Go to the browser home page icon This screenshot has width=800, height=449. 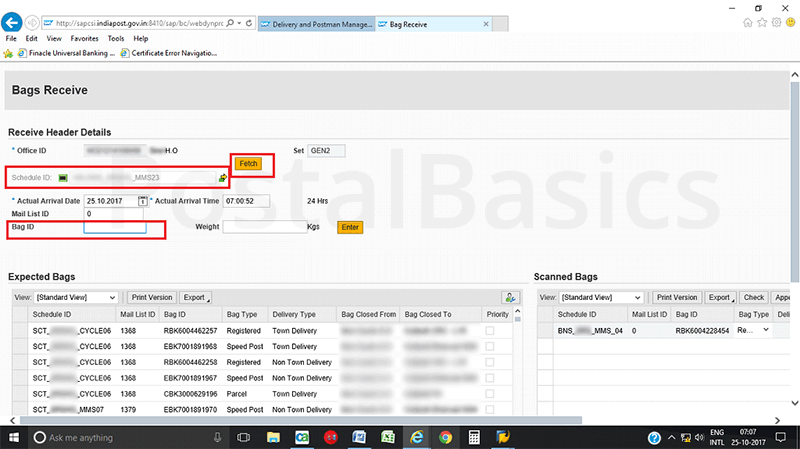(749, 22)
